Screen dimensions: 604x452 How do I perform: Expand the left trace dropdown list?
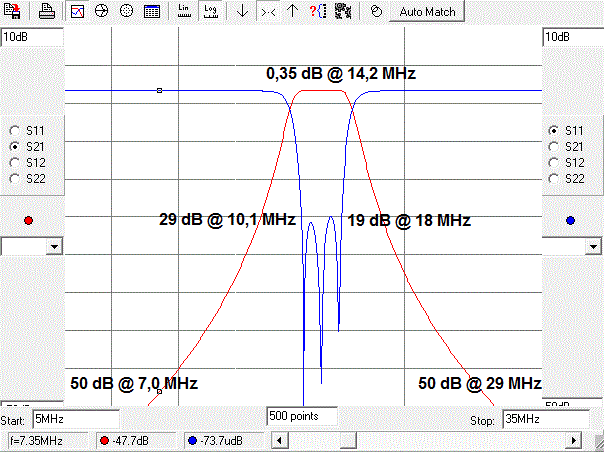point(54,246)
